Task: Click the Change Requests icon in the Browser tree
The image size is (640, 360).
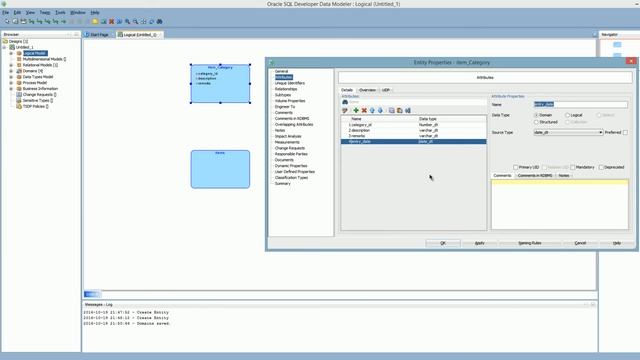Action: [x=19, y=95]
